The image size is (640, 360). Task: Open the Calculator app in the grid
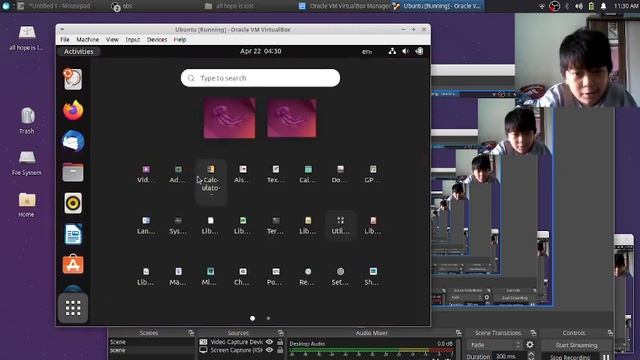pos(211,181)
